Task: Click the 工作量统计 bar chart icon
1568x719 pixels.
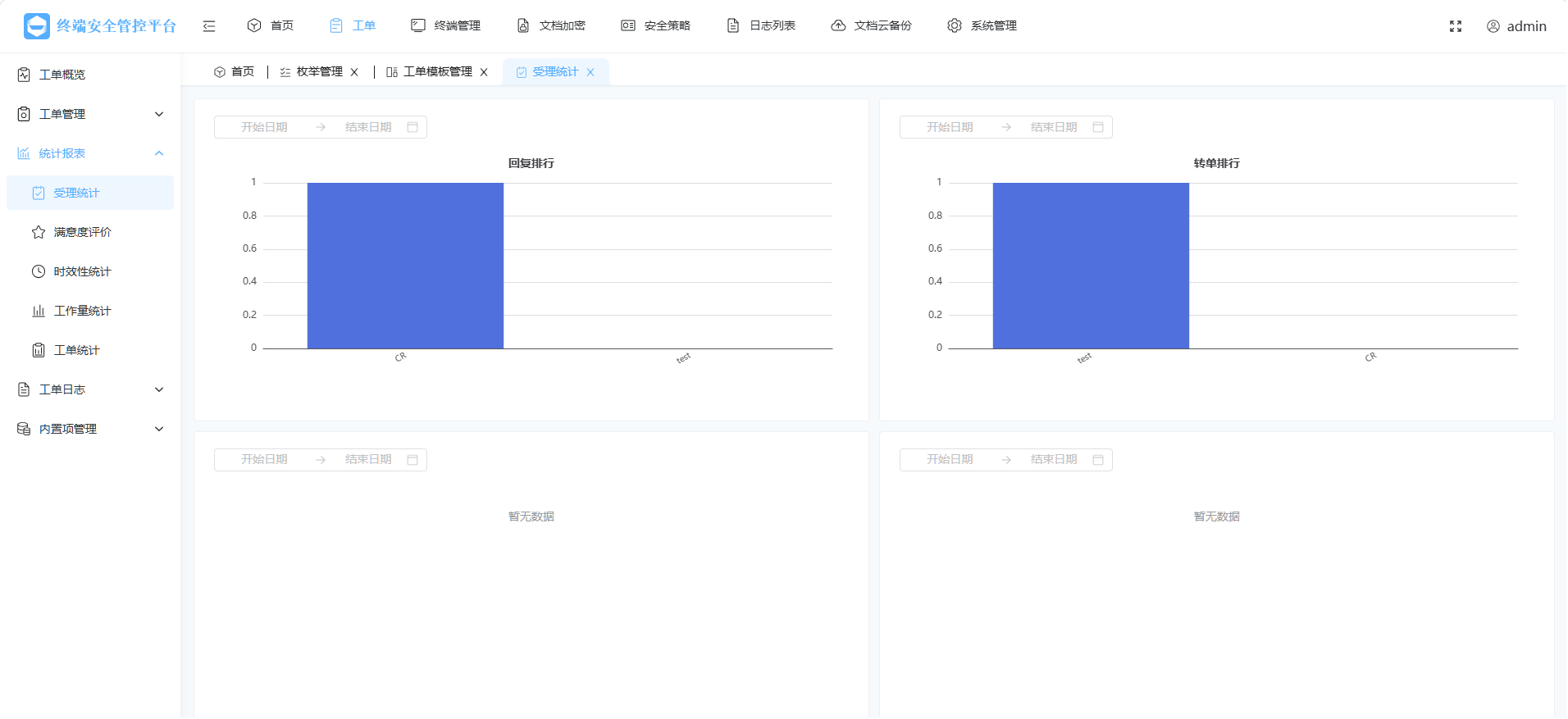Action: tap(39, 311)
